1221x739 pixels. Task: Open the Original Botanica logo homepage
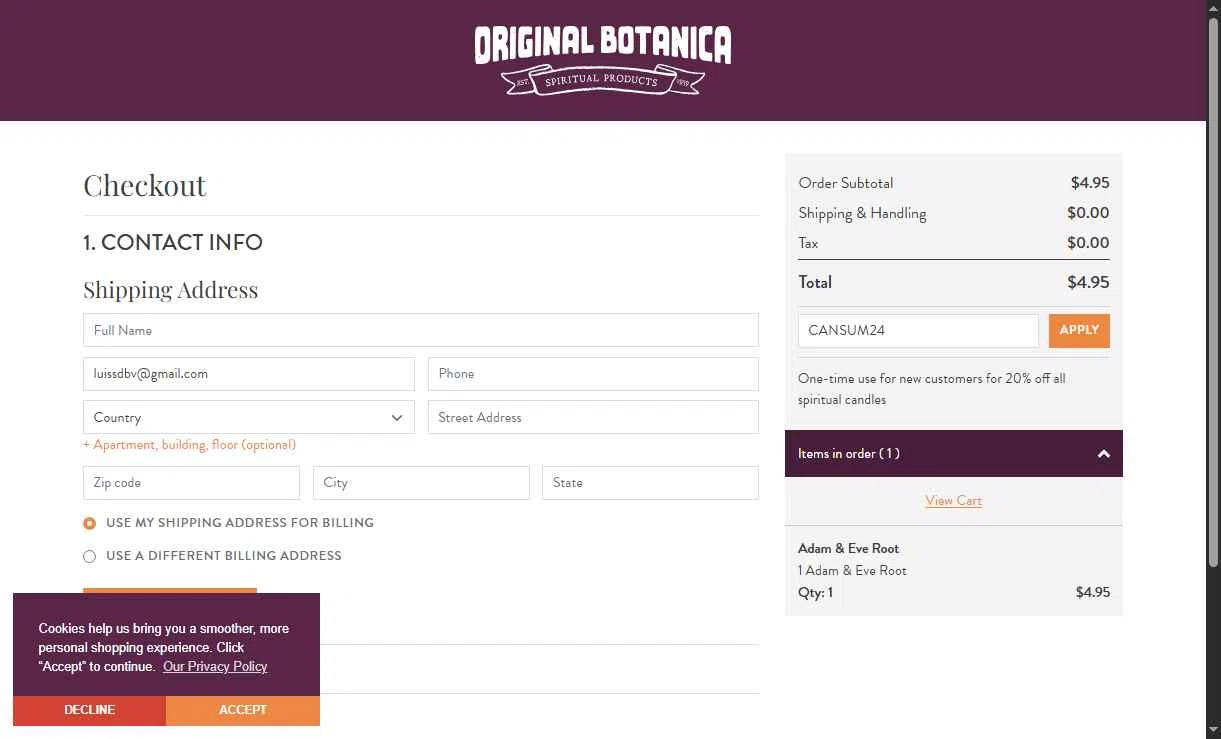603,60
